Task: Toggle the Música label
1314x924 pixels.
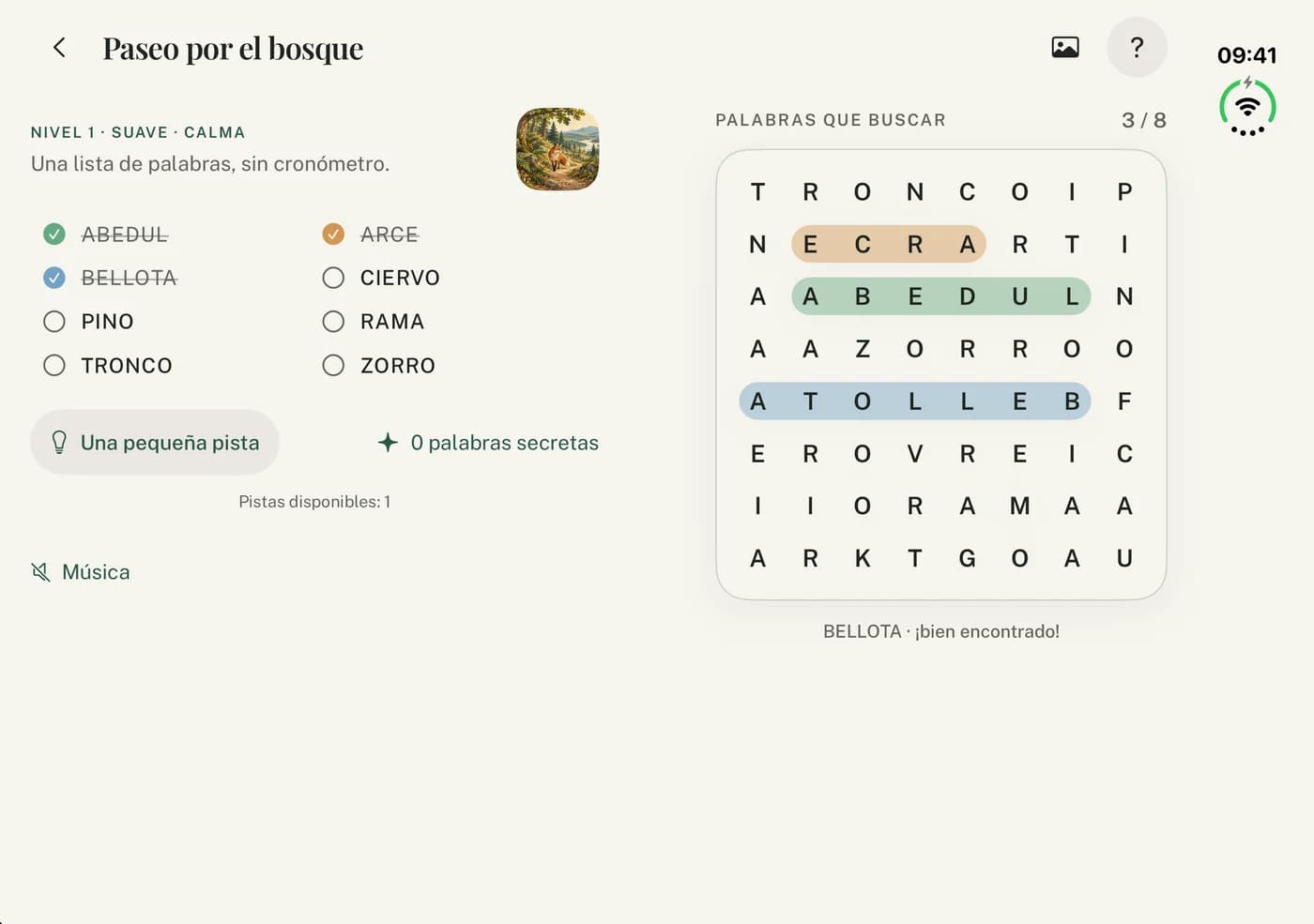Action: 96,572
